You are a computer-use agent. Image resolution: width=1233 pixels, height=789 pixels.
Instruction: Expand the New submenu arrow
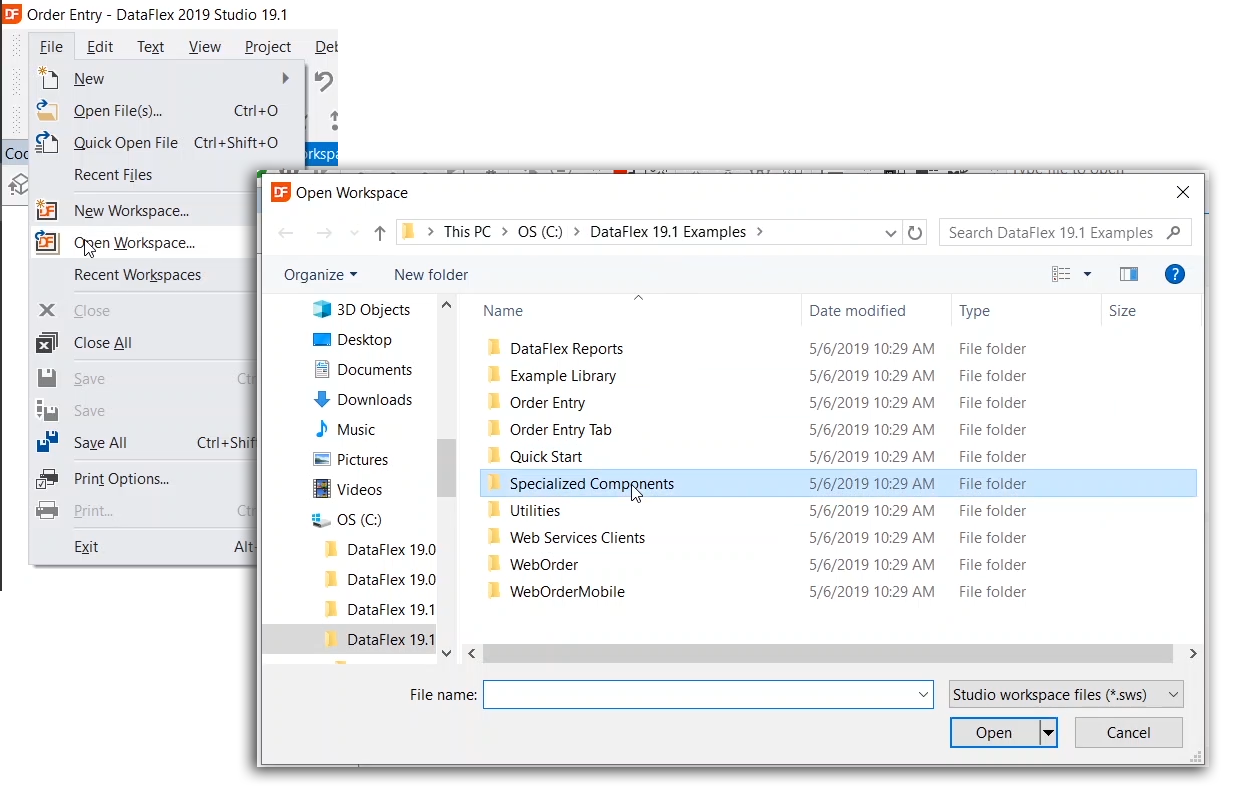tap(285, 79)
